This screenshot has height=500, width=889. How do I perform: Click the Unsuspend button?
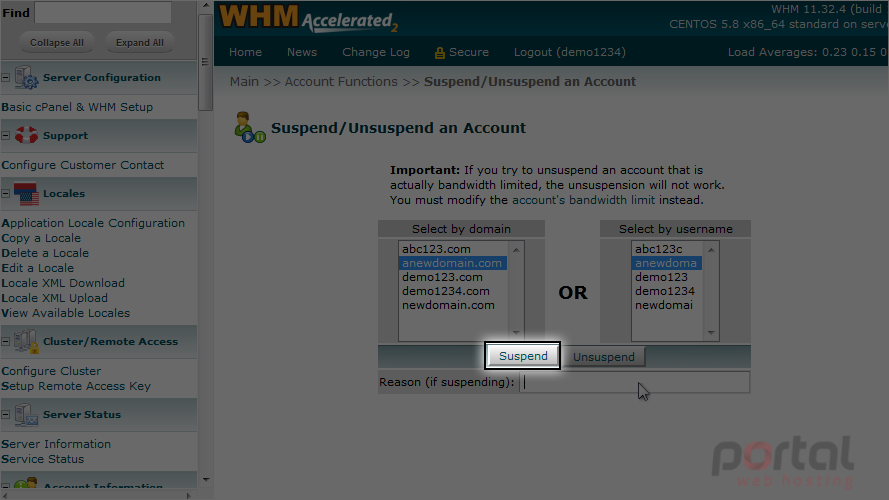[604, 357]
